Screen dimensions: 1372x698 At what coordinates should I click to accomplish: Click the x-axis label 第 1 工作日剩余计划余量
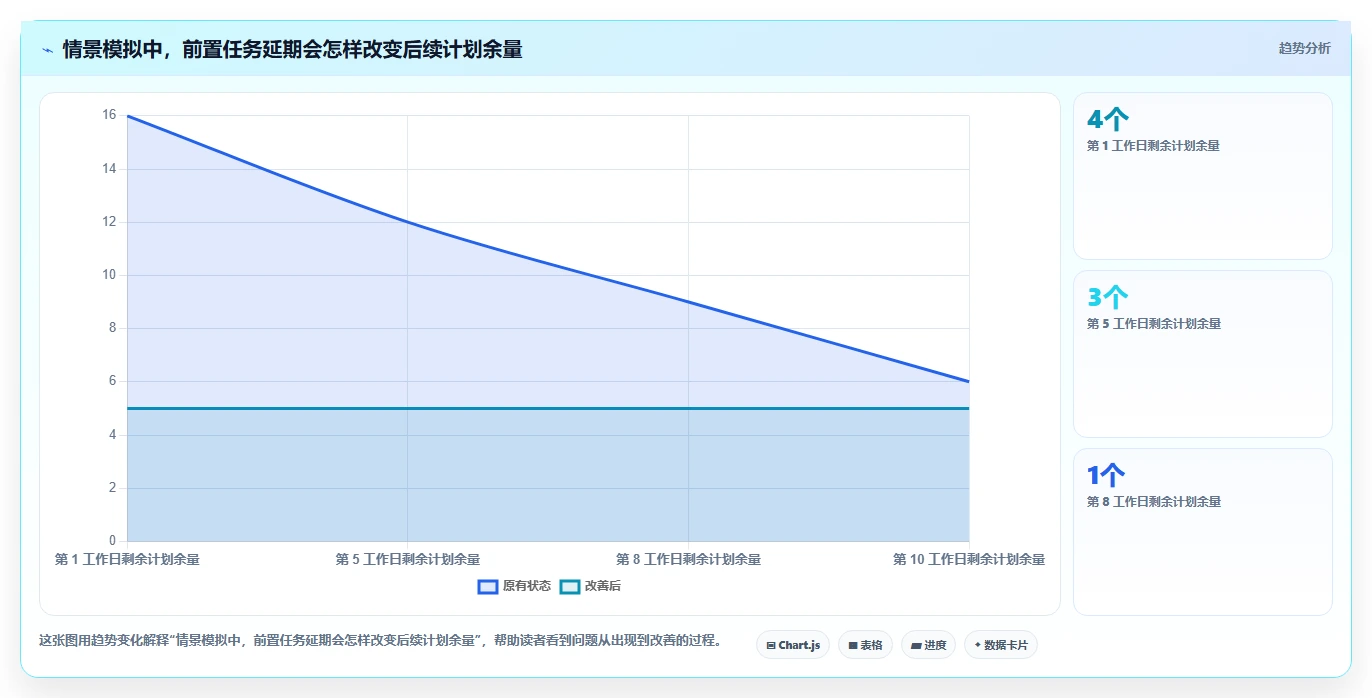[x=127, y=560]
